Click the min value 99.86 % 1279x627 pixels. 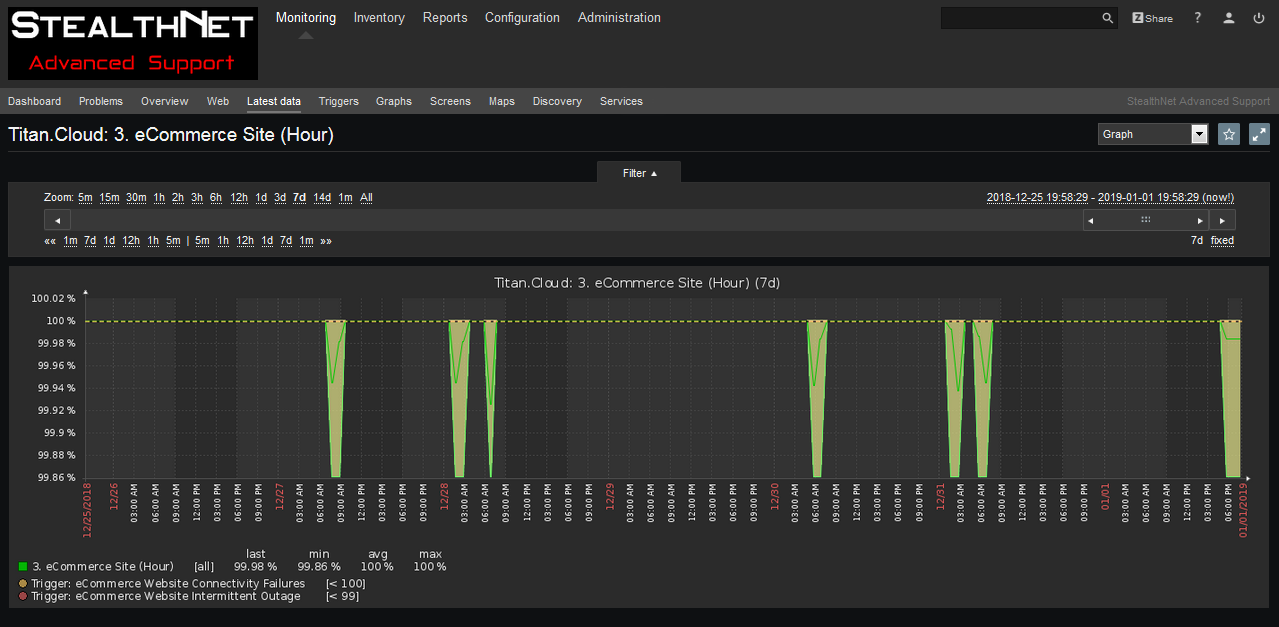coord(319,567)
